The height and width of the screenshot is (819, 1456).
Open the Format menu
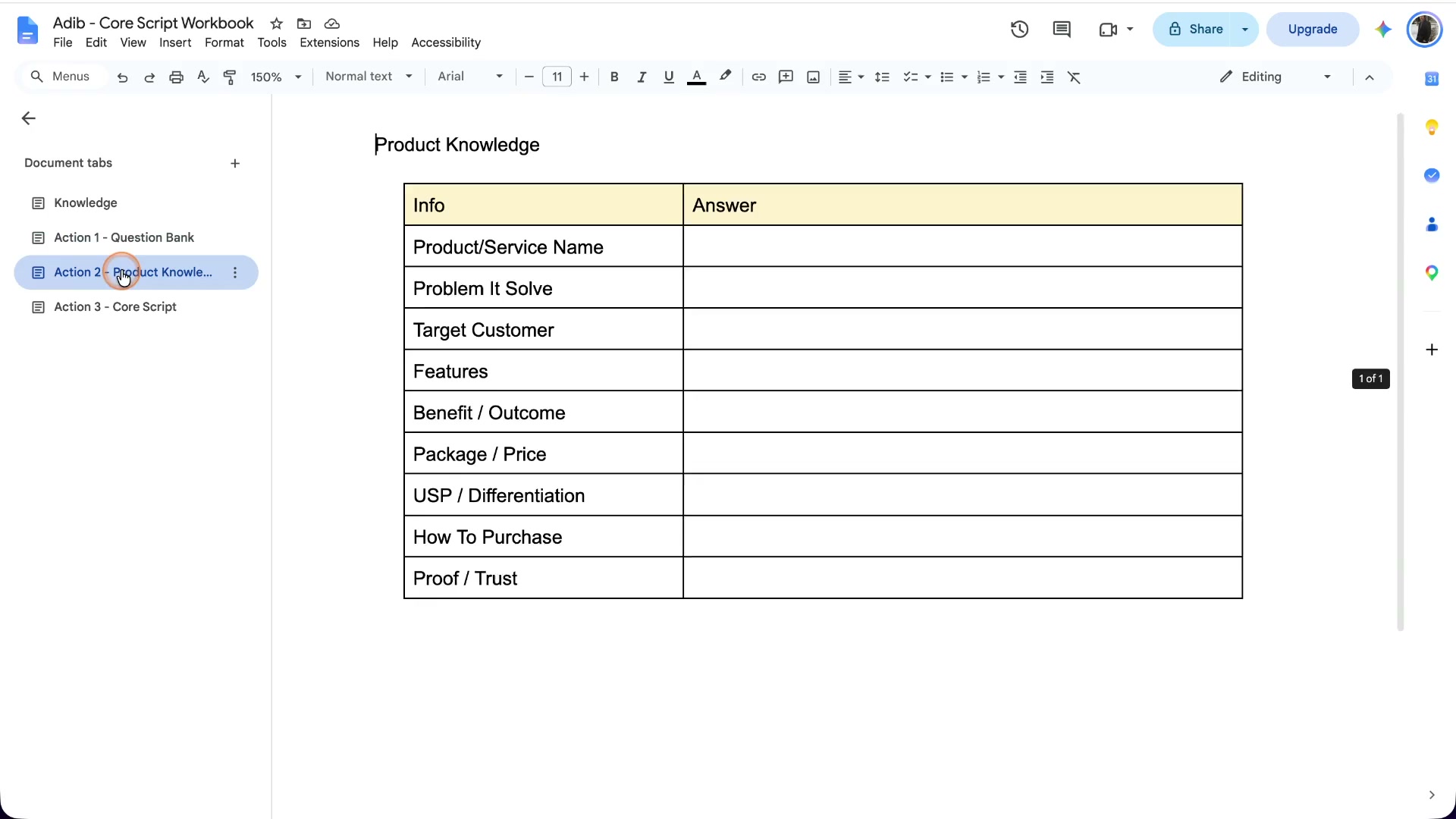click(224, 43)
